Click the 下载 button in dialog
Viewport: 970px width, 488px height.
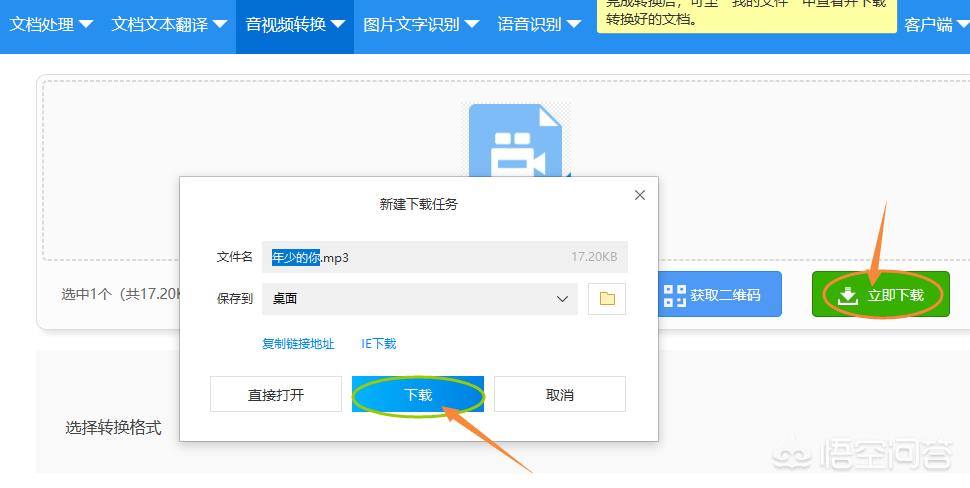point(418,394)
